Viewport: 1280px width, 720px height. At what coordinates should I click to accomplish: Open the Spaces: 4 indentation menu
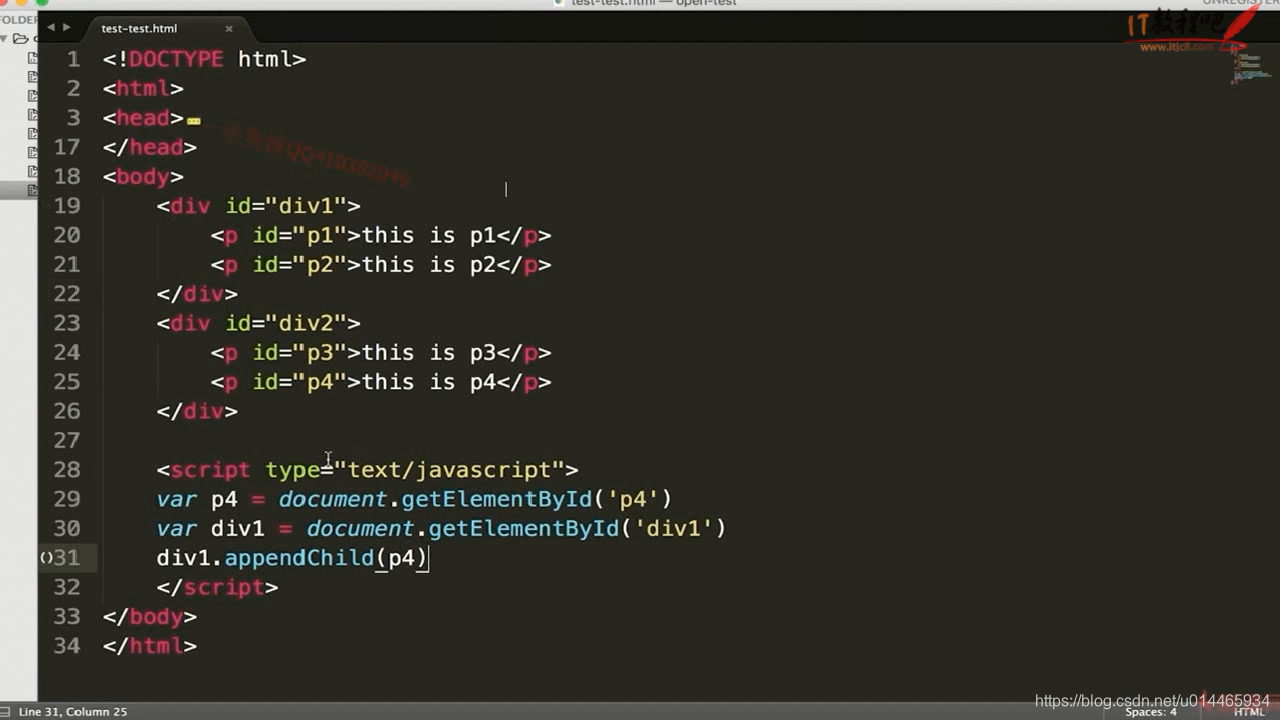(1151, 712)
